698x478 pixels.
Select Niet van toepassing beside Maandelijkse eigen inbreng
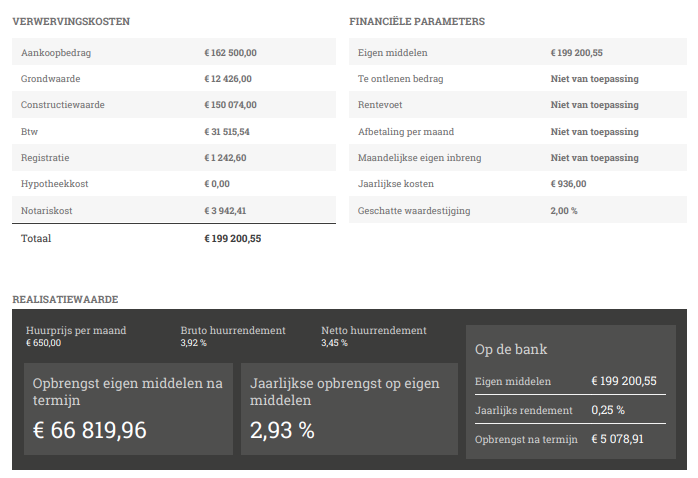coord(594,158)
